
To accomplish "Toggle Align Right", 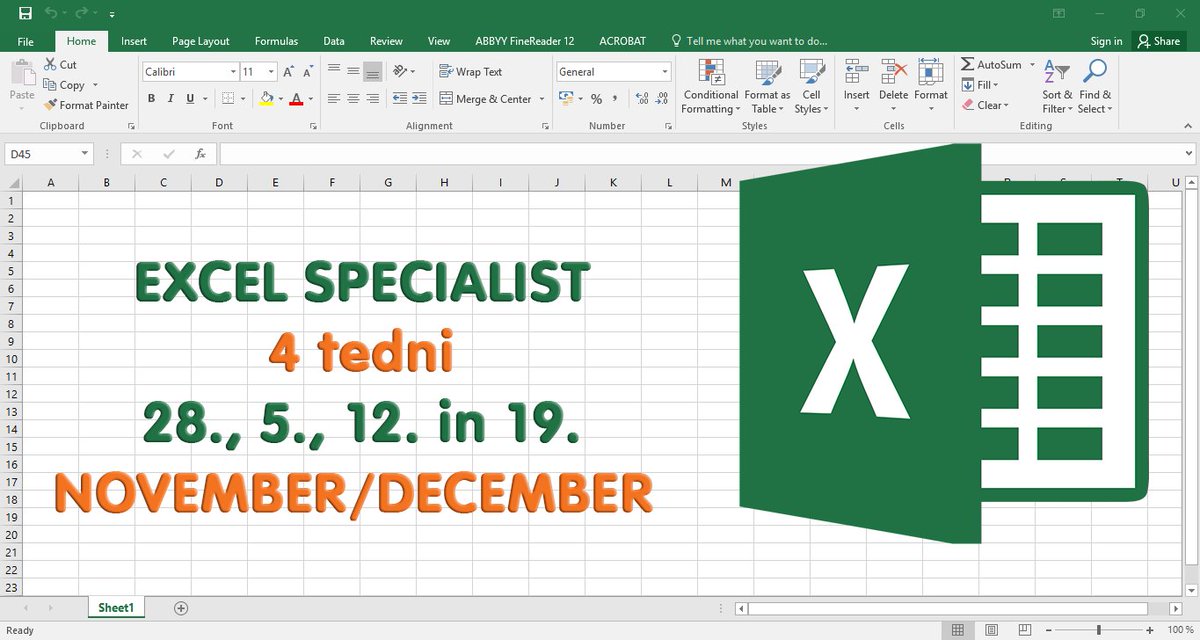I will pyautogui.click(x=372, y=99).
